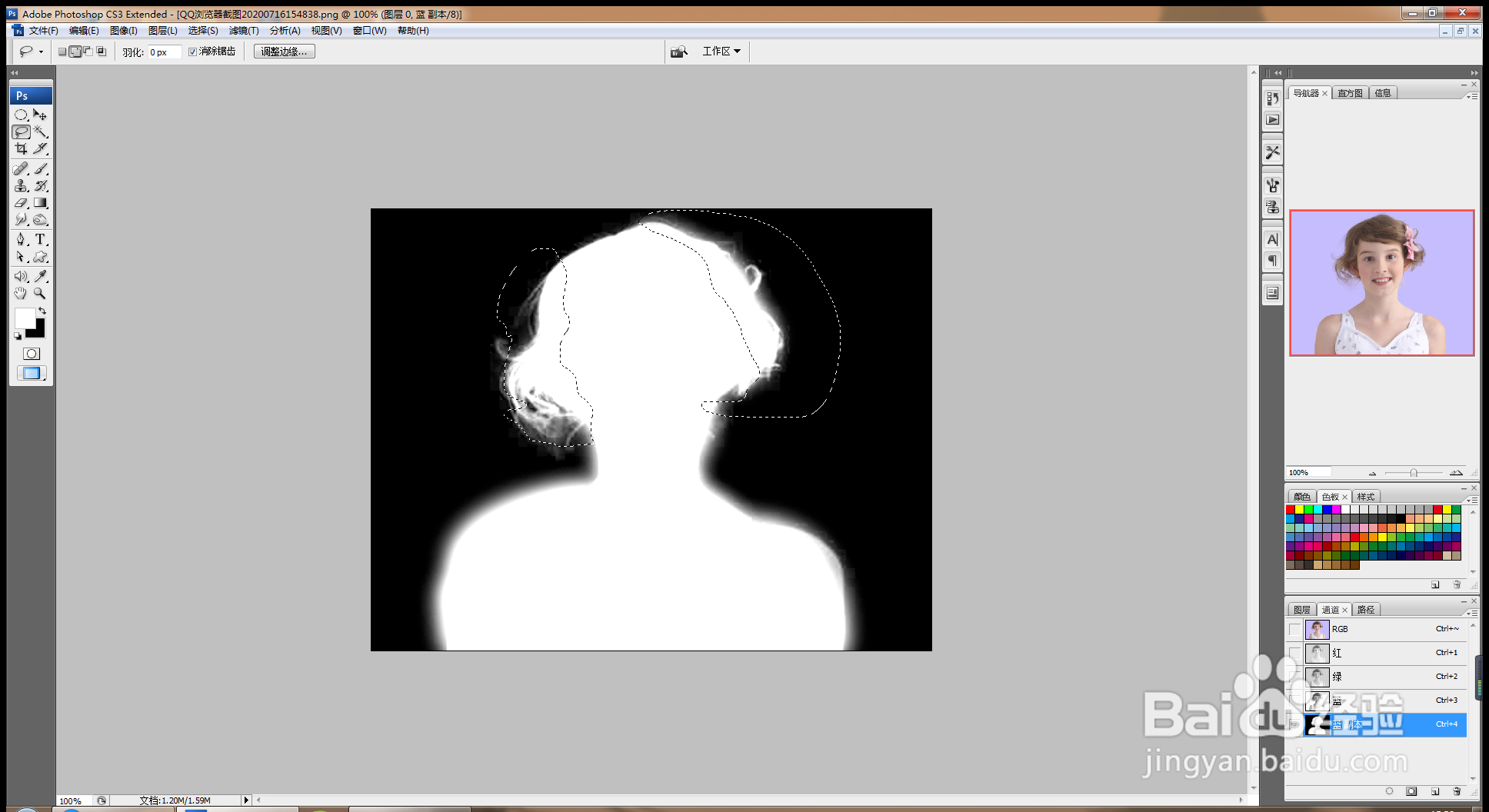Select the History Brush tool
Viewport: 1489px width, 812px height.
point(40,185)
